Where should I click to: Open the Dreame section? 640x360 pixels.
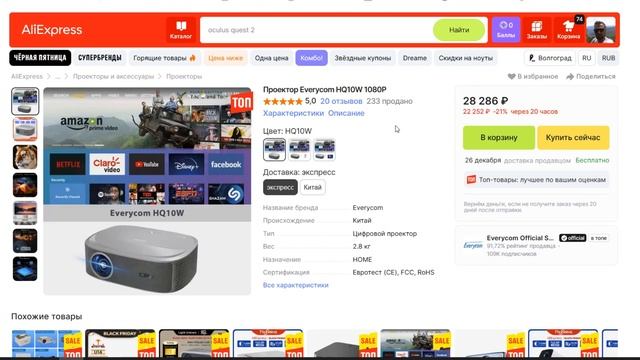click(414, 58)
